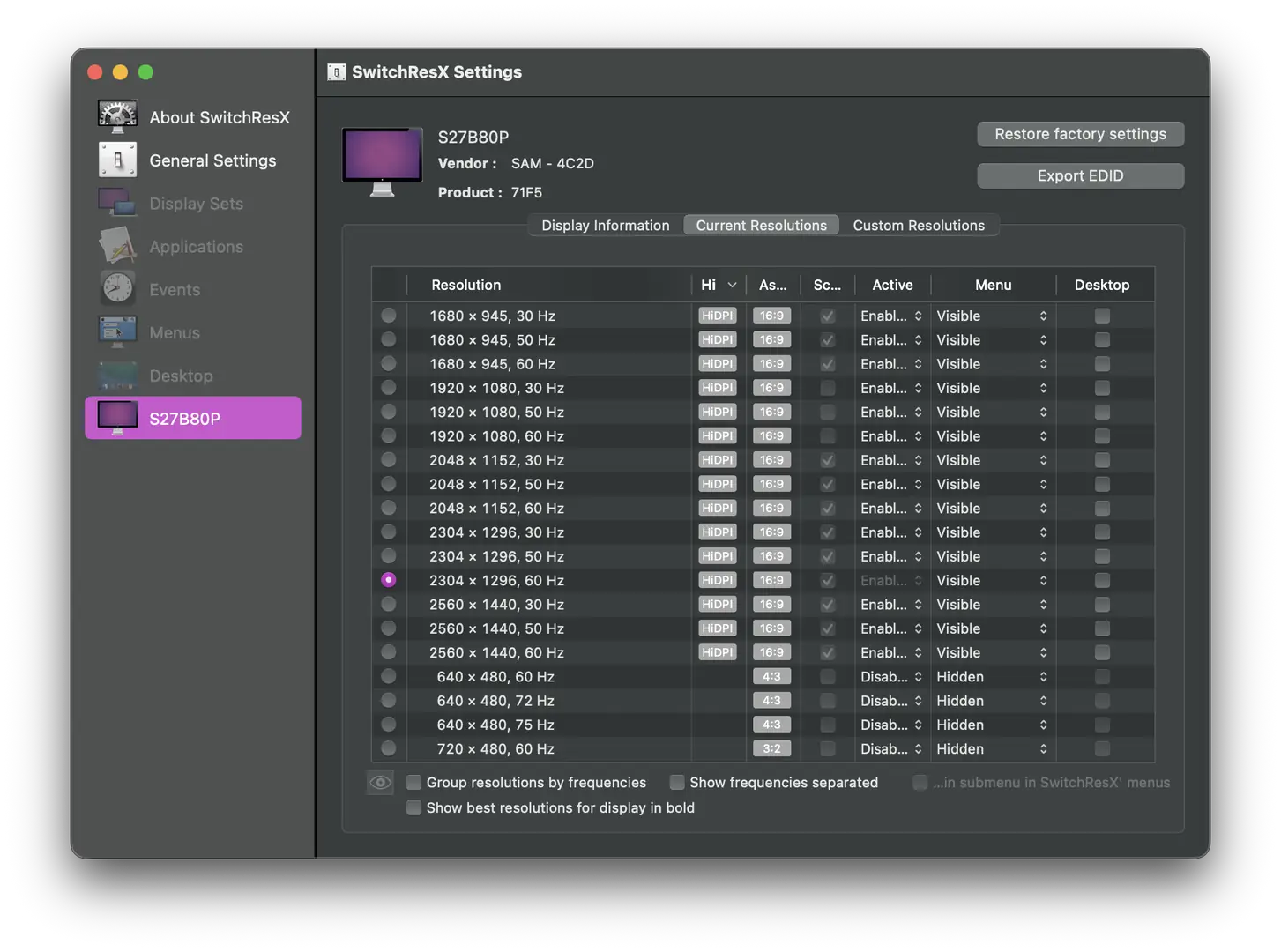Click the Desktop column header
Screen dimensions: 1281x952
pyautogui.click(x=1102, y=285)
